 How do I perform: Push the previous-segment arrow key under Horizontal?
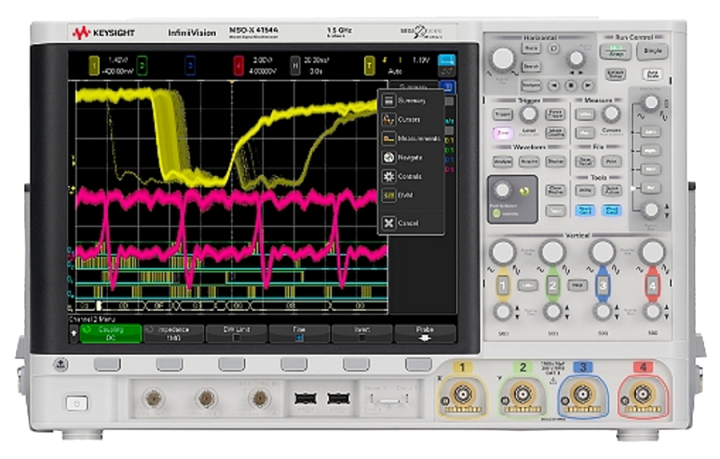tap(554, 85)
